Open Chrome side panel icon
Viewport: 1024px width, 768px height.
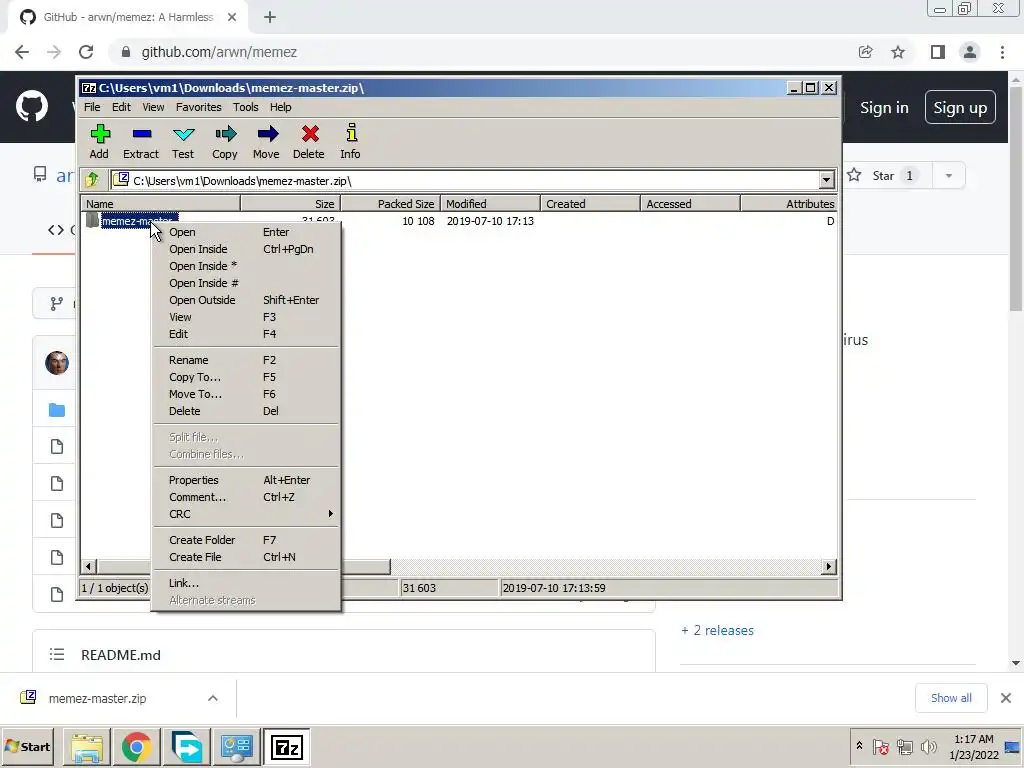tap(938, 52)
